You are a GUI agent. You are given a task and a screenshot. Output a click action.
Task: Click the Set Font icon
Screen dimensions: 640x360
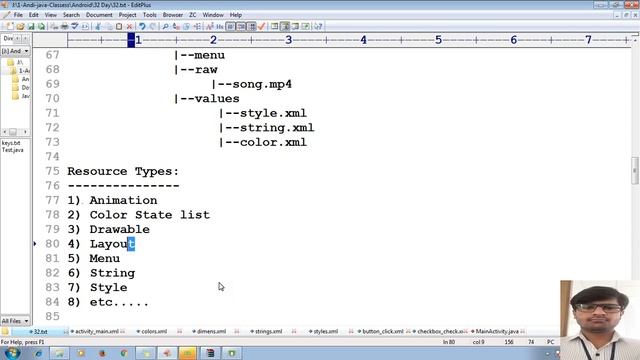click(209, 27)
